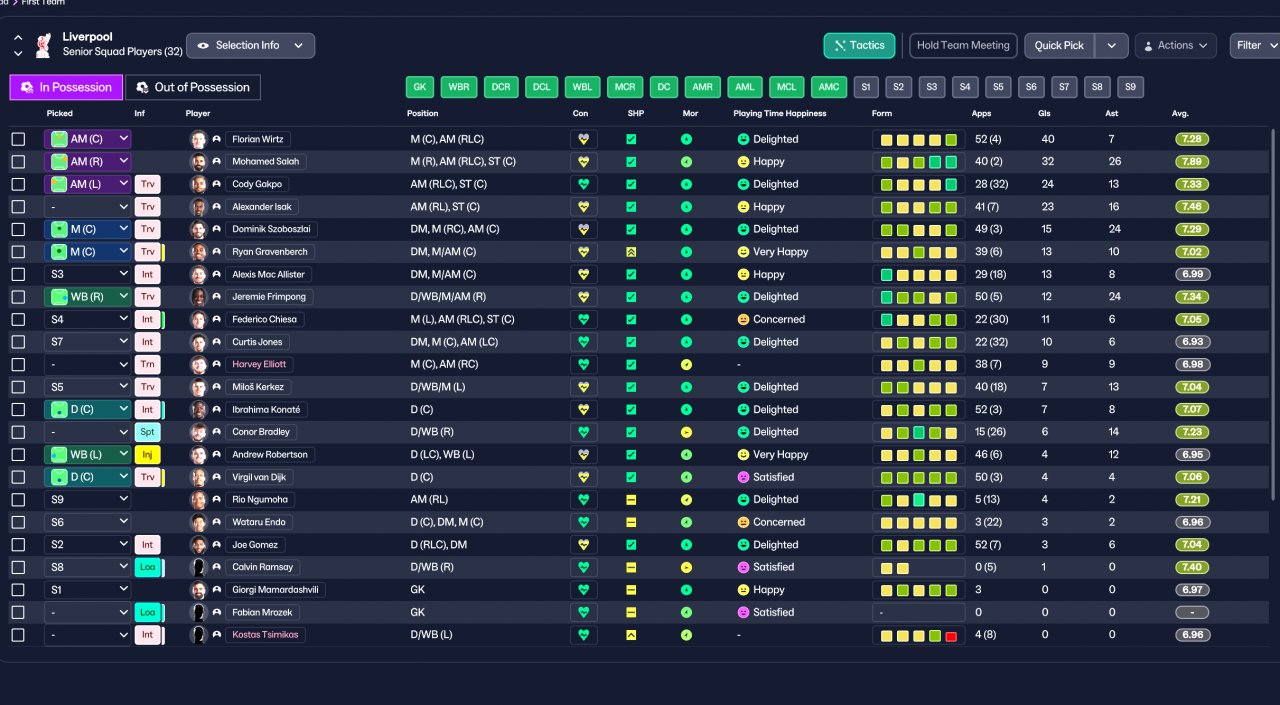Click Mohamed Salah's player portrait
This screenshot has height=705, width=1280.
[x=199, y=162]
